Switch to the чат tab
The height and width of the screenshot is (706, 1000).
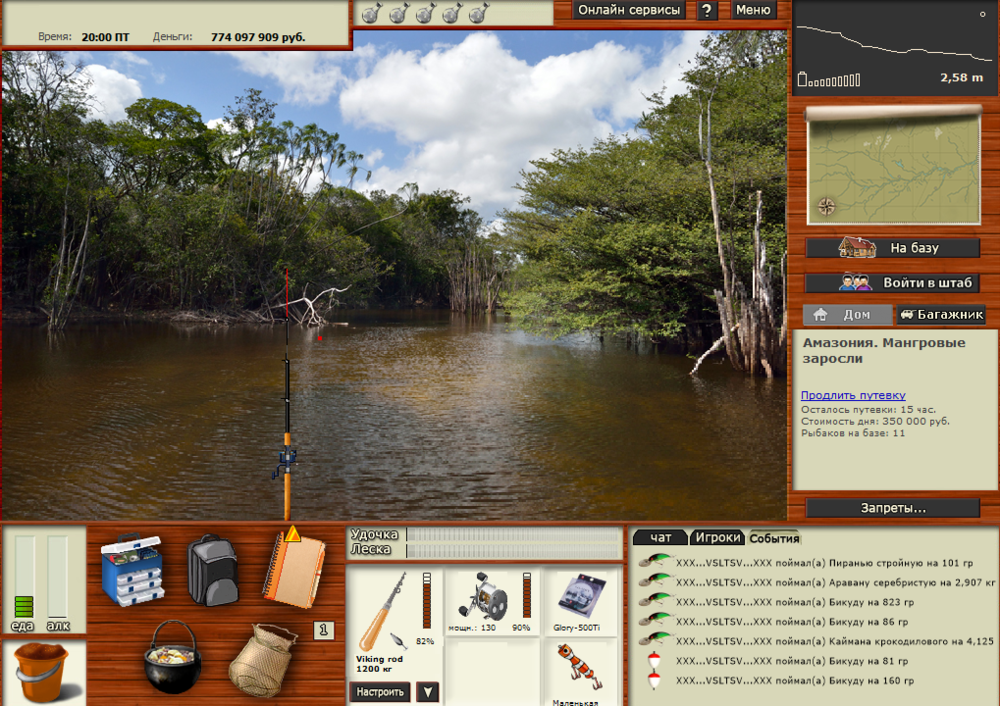click(661, 538)
